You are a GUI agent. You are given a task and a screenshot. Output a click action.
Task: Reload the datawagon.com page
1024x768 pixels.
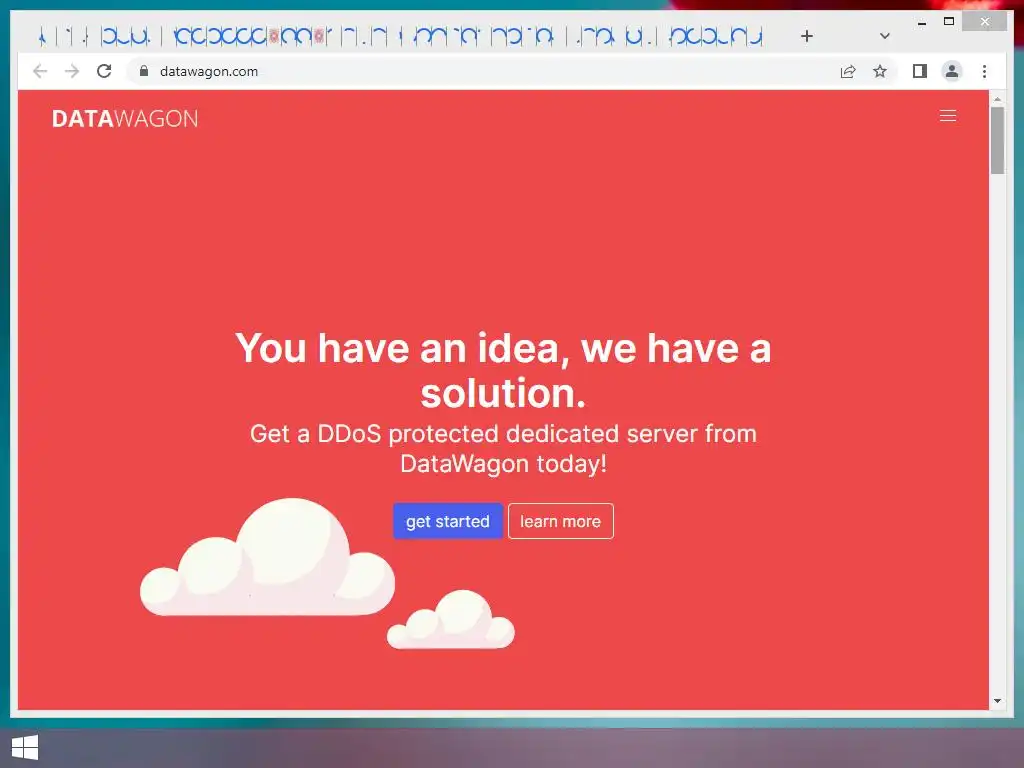104,71
